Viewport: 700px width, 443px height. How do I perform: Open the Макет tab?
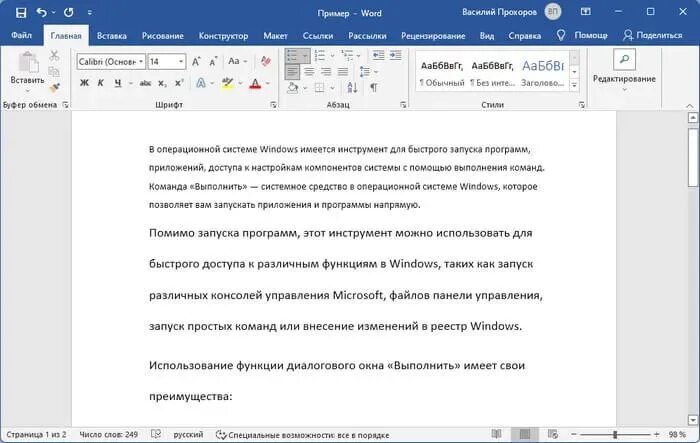275,36
